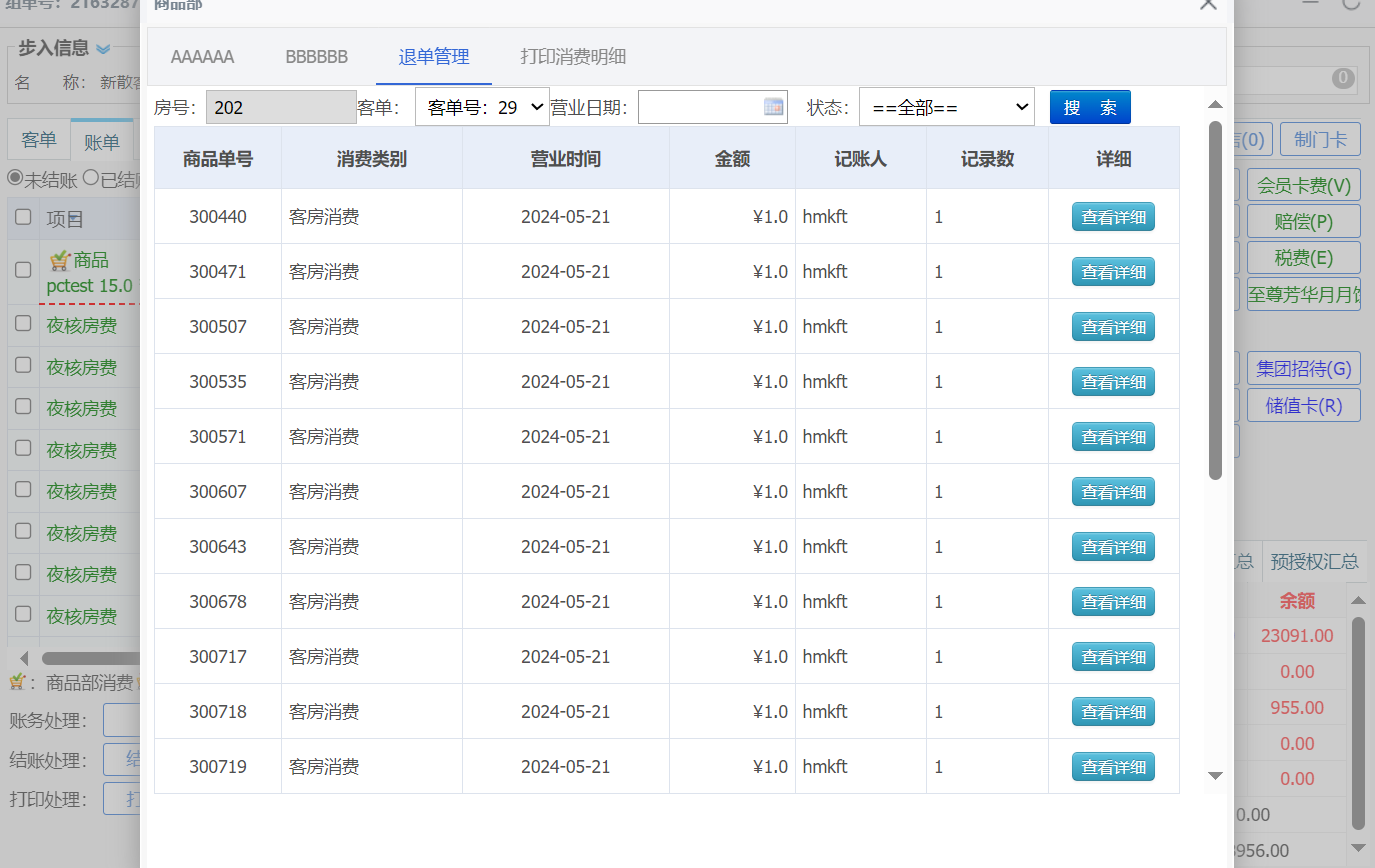Click the 商品单号 column header
This screenshot has width=1375, height=868.
pyautogui.click(x=218, y=158)
